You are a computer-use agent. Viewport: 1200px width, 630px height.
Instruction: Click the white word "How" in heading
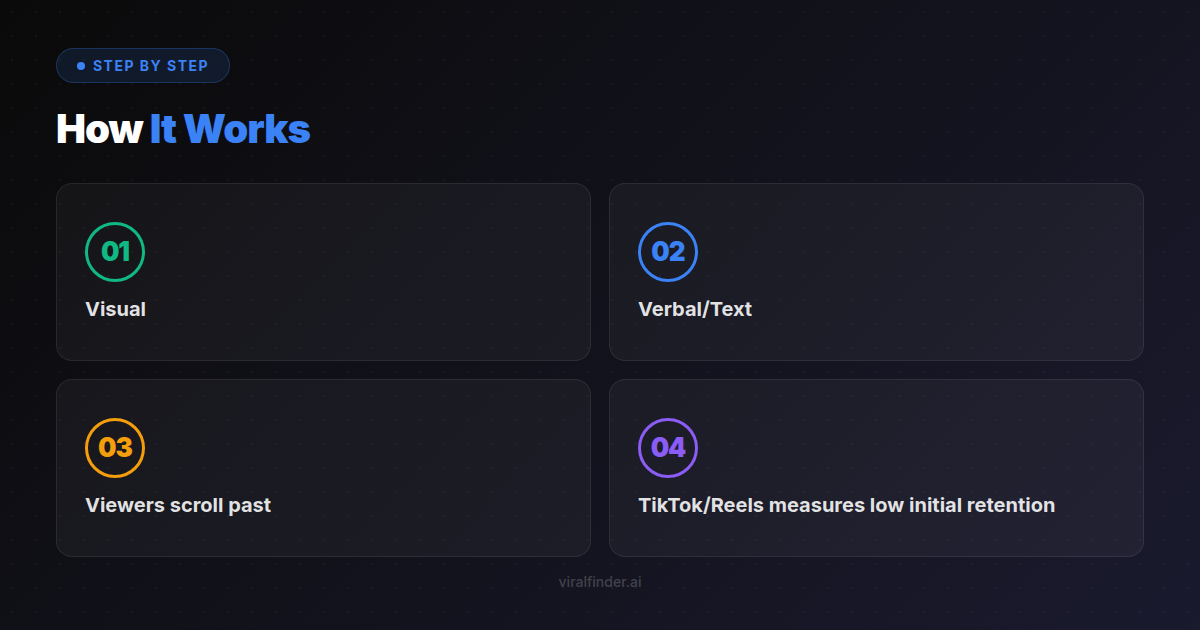[99, 129]
